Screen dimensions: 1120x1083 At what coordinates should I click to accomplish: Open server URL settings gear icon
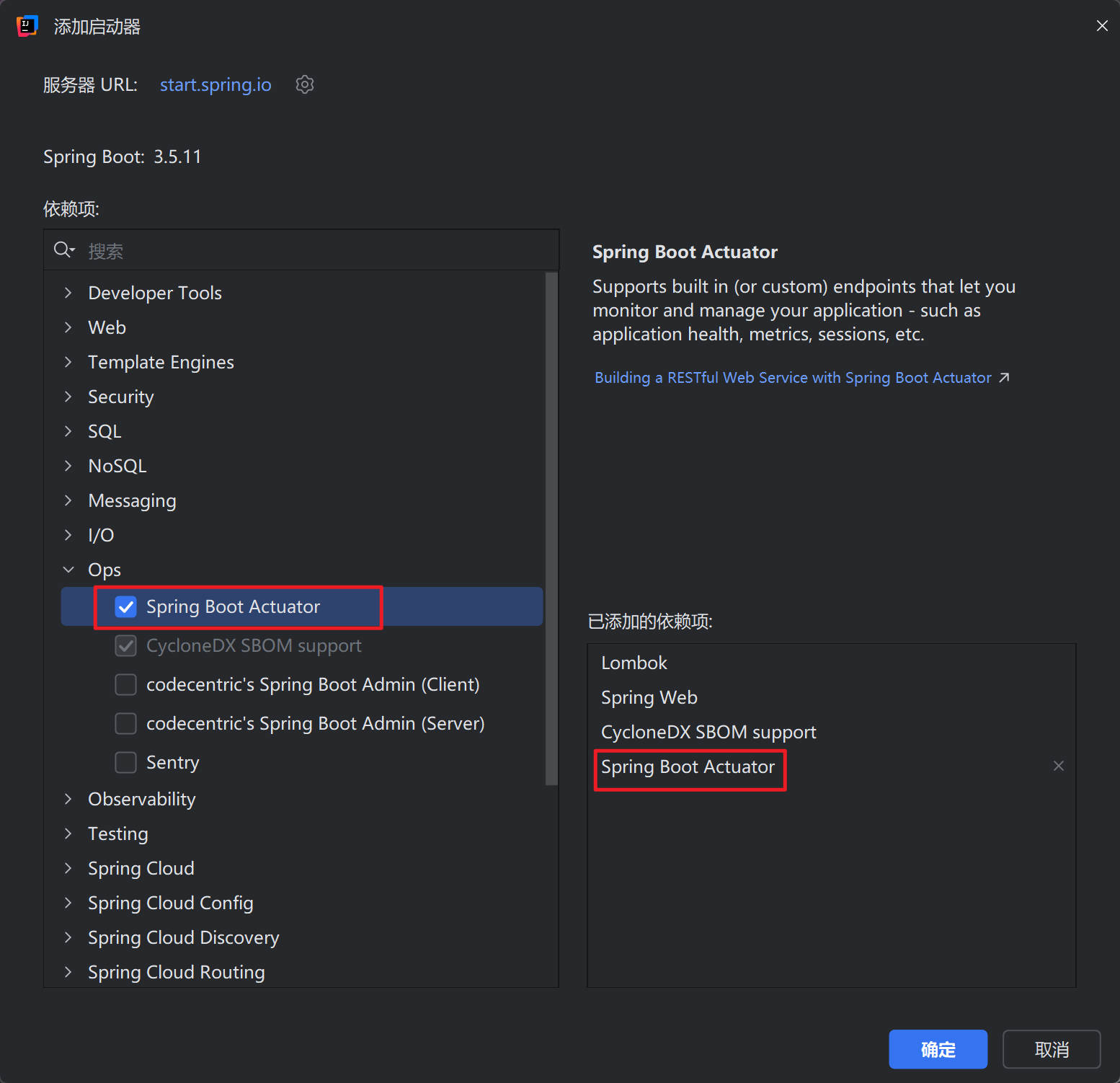click(305, 84)
